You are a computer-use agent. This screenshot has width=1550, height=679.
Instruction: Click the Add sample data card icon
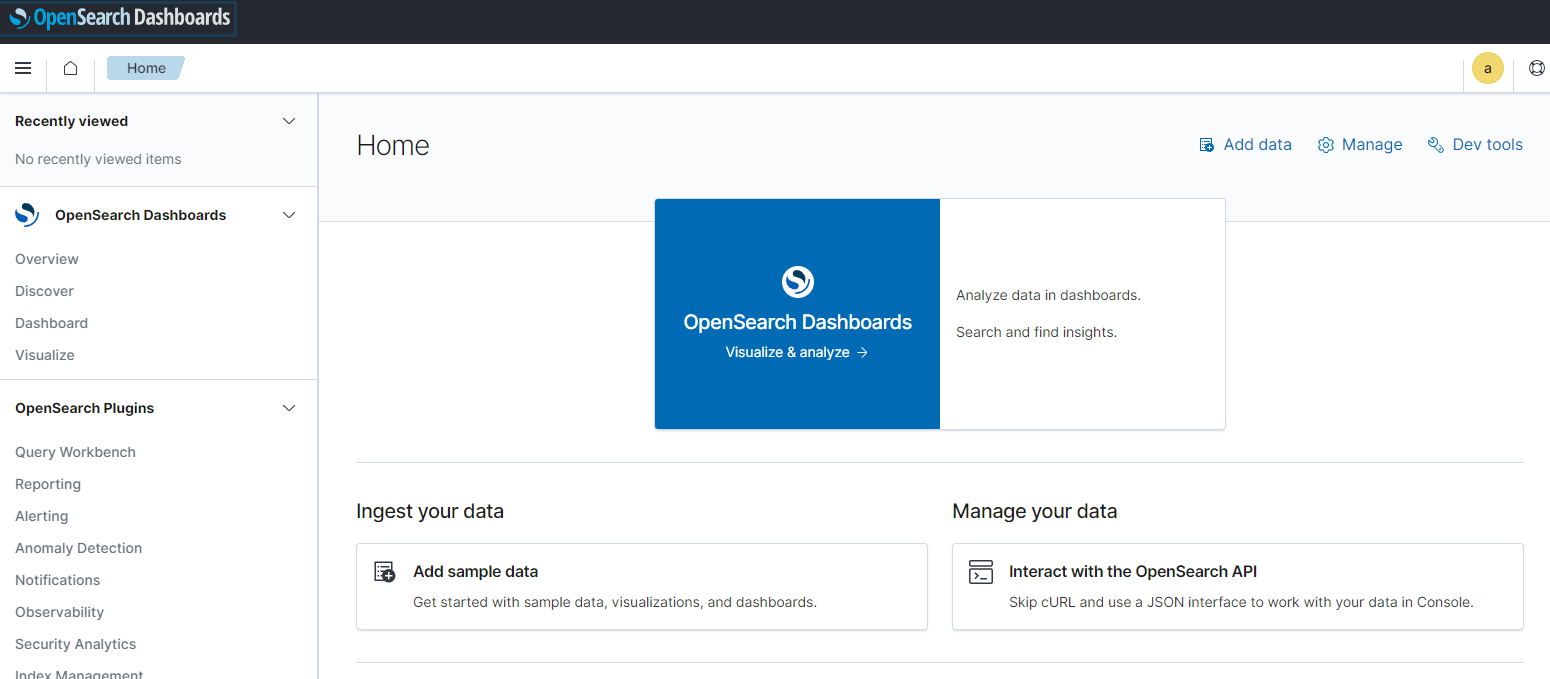pyautogui.click(x=385, y=572)
